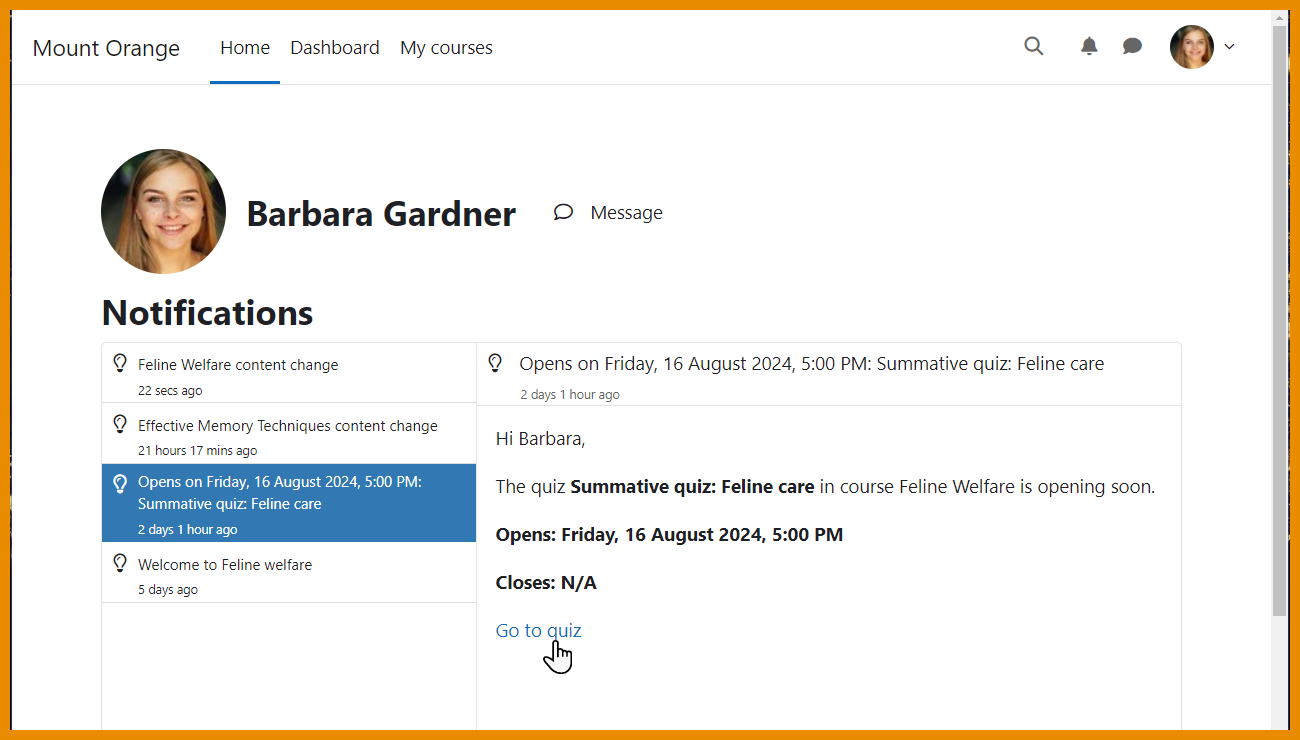Open the search magnifier icon
The image size is (1300, 740).
click(1034, 46)
